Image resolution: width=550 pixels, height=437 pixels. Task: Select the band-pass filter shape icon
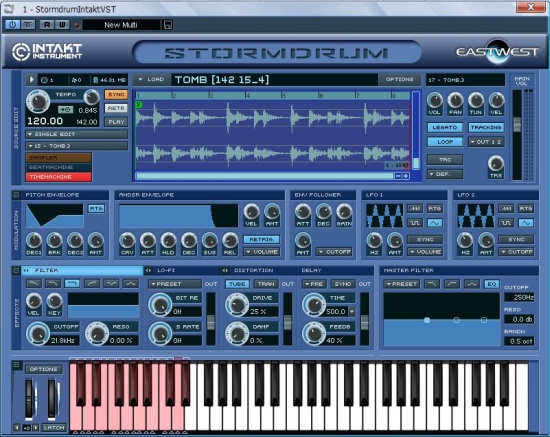click(130, 283)
